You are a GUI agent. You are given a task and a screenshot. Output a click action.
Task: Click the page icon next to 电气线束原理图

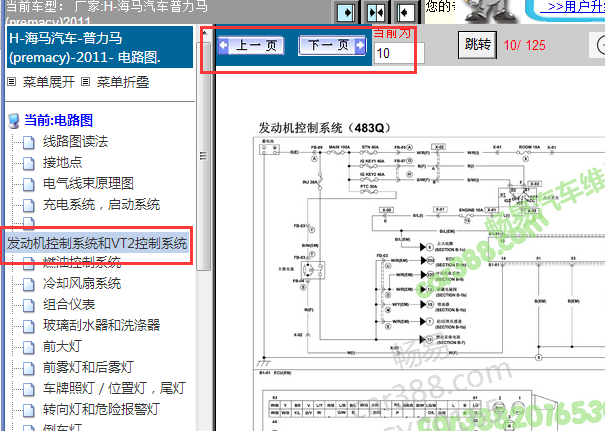point(29,184)
